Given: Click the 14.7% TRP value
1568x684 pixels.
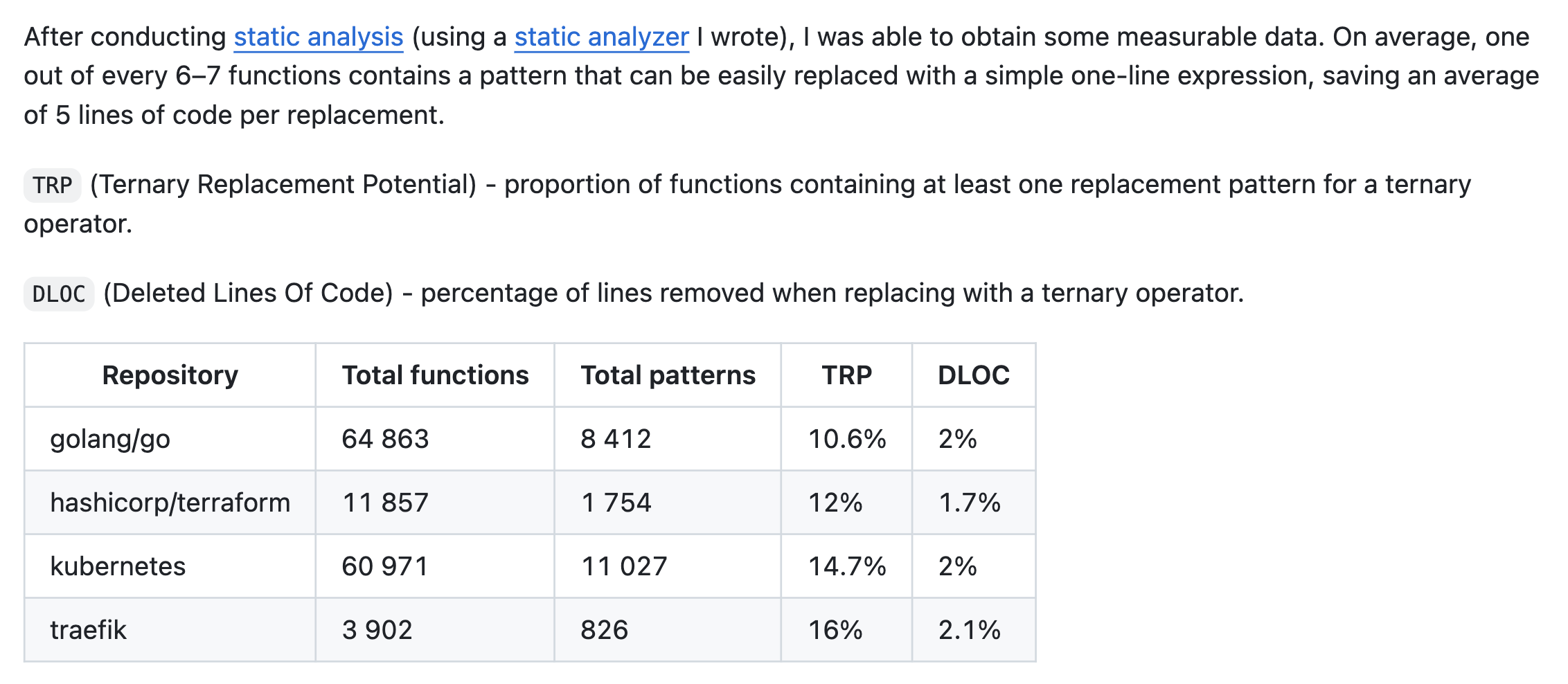Looking at the screenshot, I should 847,566.
